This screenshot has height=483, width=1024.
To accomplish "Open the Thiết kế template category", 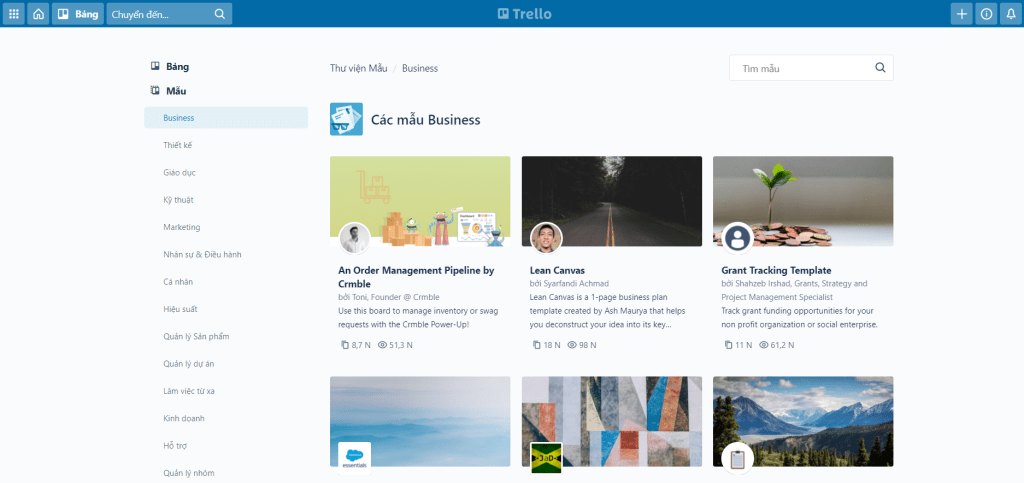I will tap(178, 145).
